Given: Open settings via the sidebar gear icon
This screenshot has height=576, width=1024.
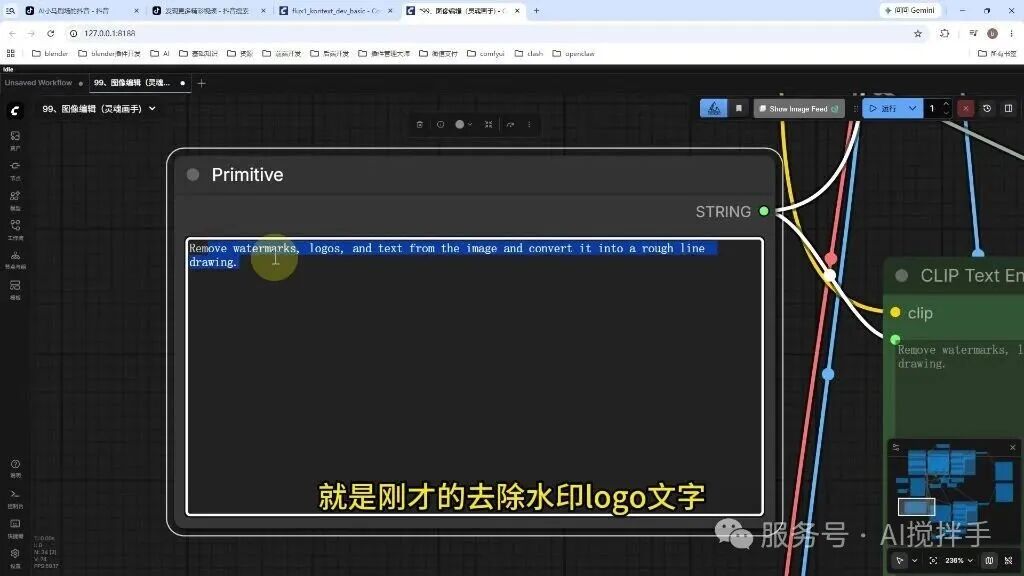Looking at the screenshot, I should pyautogui.click(x=15, y=557).
